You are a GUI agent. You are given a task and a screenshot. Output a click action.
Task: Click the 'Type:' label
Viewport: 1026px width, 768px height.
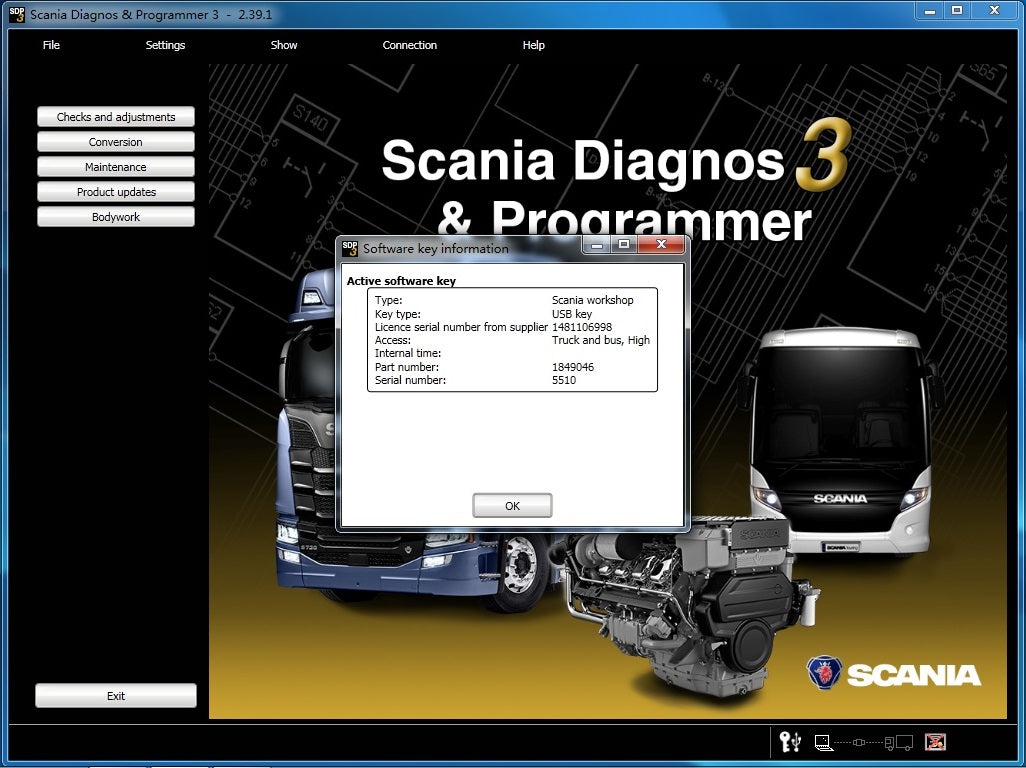pyautogui.click(x=388, y=300)
